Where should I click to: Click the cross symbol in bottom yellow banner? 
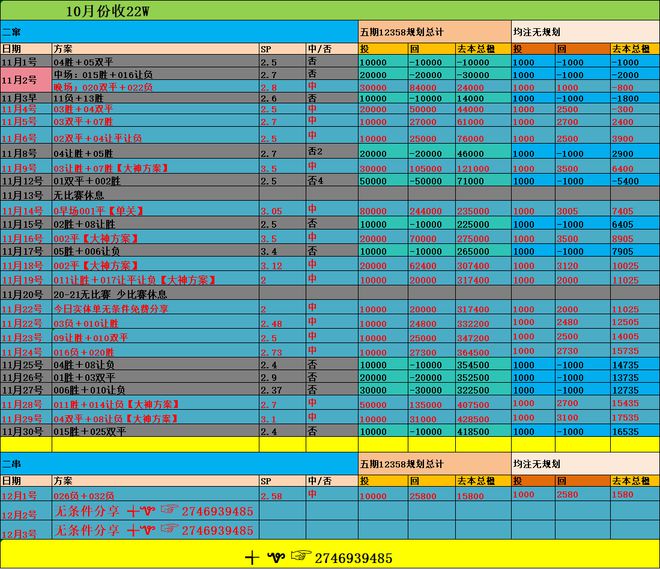(x=252, y=557)
